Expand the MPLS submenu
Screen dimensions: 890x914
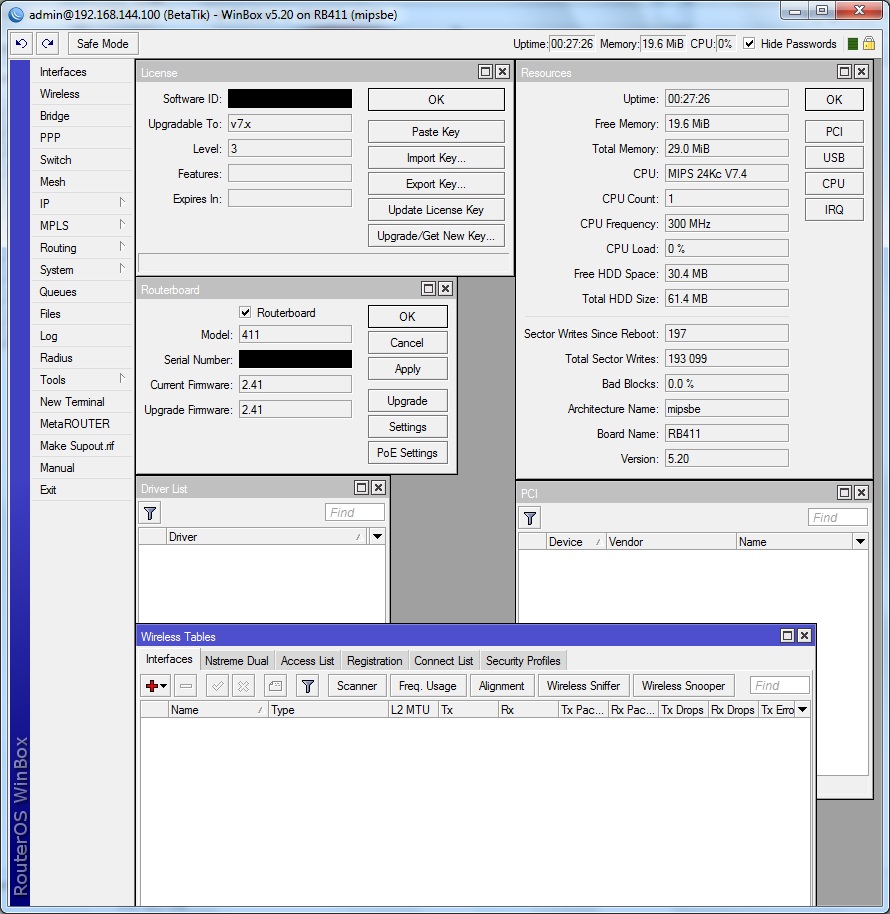point(122,224)
